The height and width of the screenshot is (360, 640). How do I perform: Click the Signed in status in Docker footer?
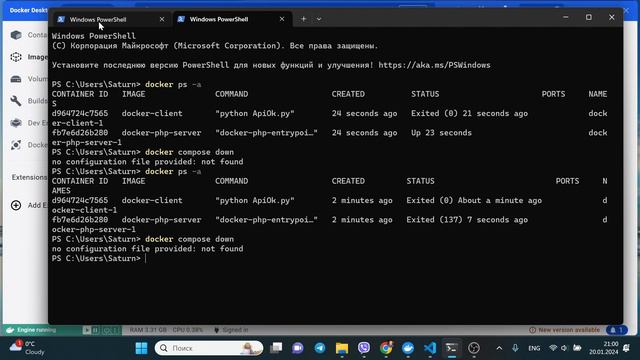point(231,330)
